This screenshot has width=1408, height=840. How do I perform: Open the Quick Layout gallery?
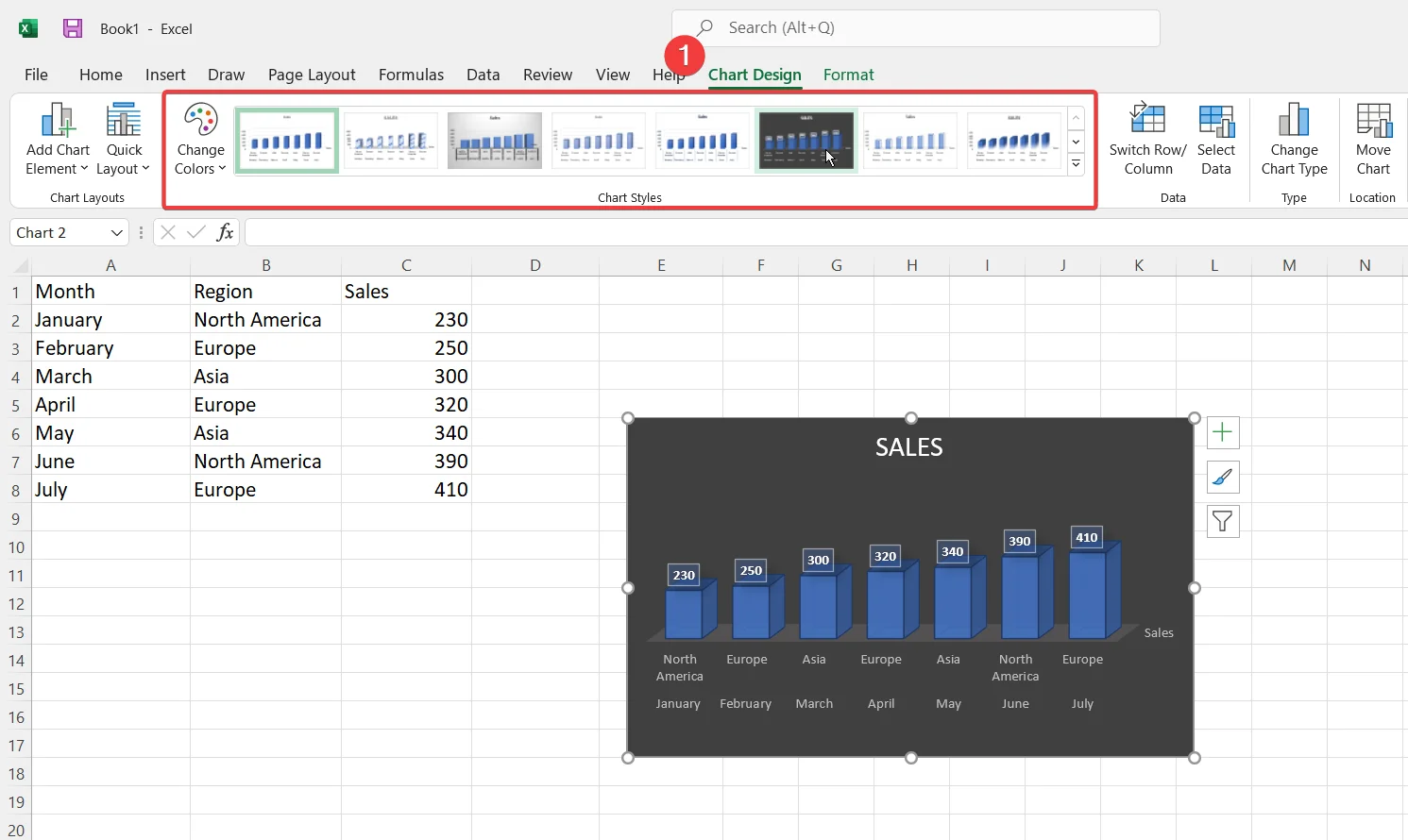point(124,139)
